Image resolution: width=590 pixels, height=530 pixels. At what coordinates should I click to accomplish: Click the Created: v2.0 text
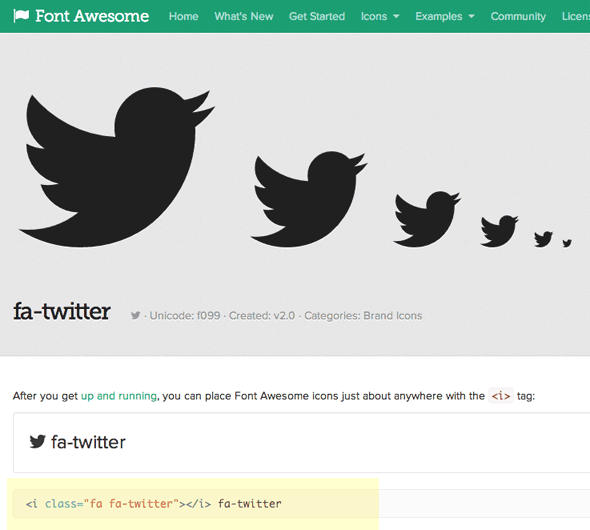(x=262, y=316)
